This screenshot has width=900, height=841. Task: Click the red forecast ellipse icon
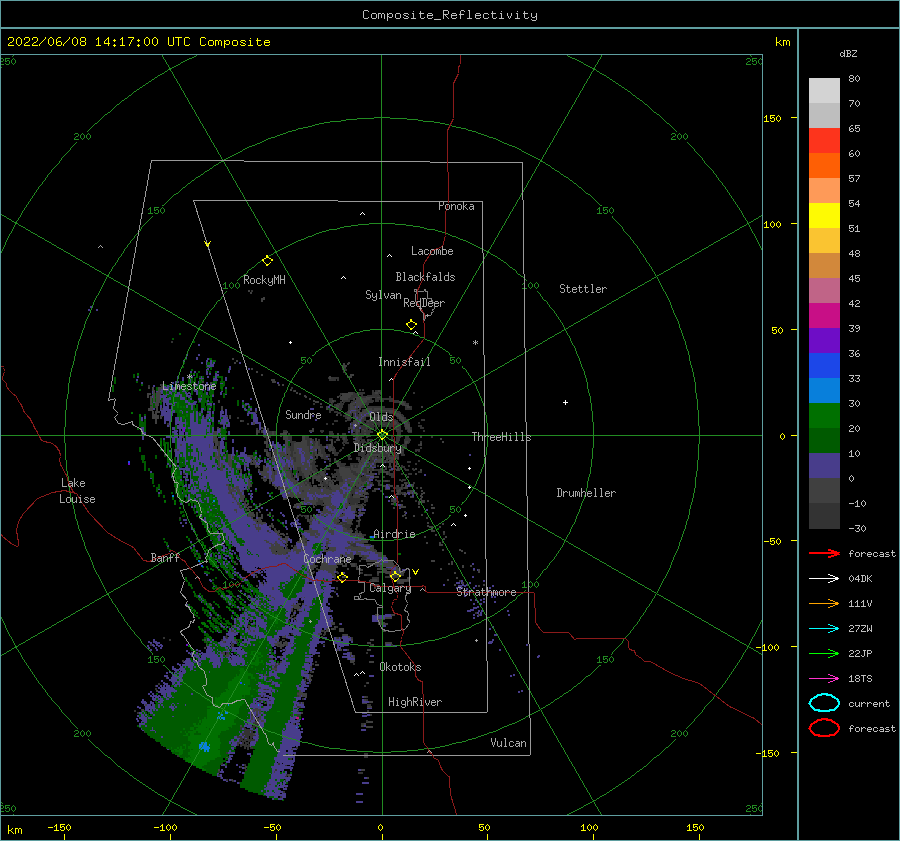[824, 728]
